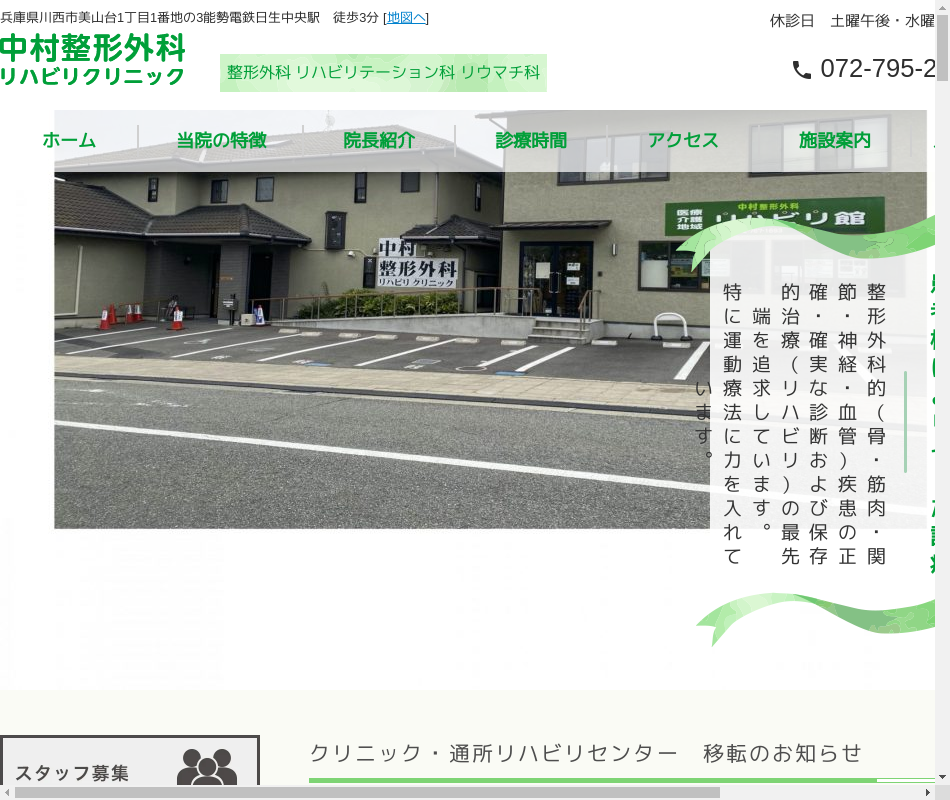Open the 施設案内 menu item
The image size is (950, 800).
835,140
